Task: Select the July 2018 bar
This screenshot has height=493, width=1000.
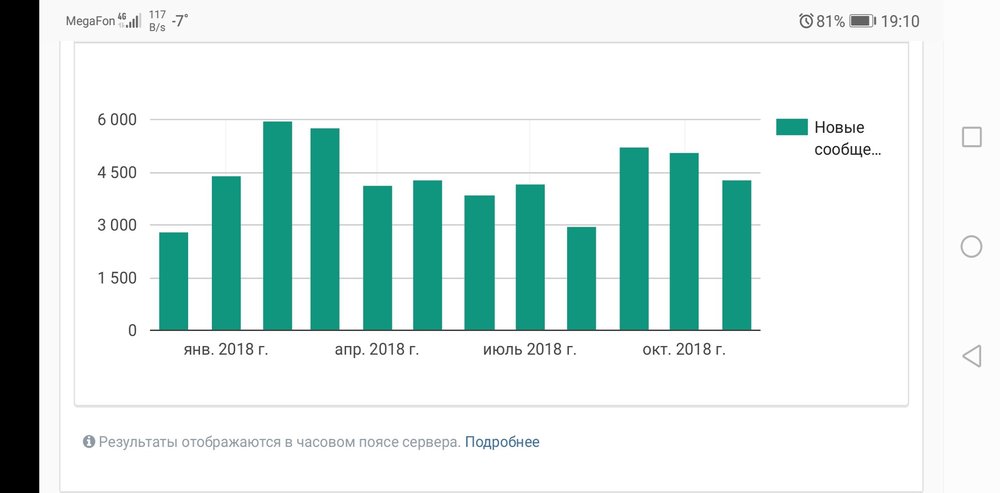Action: coord(531,257)
